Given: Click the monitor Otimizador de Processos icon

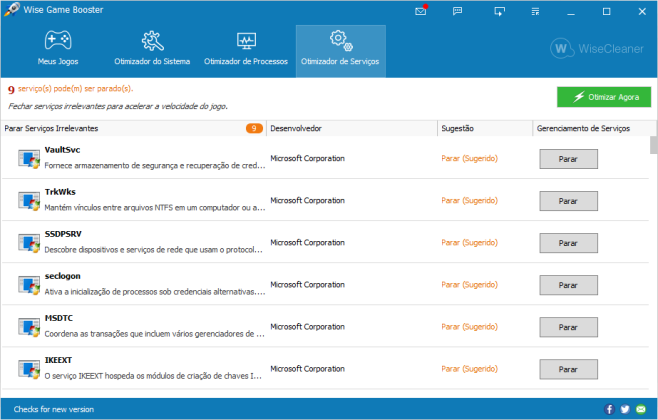Looking at the screenshot, I should coord(246,41).
